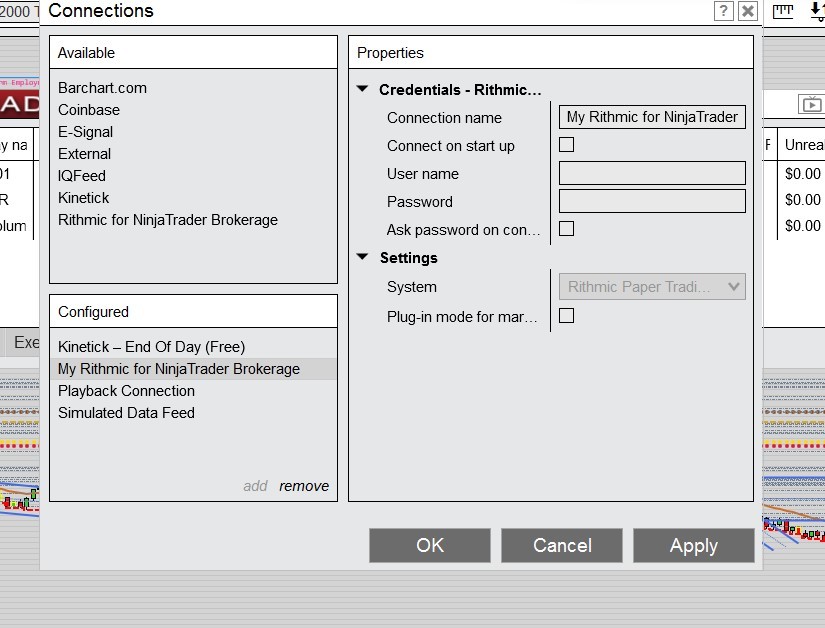Collapse the Settings section
Viewport: 825px width, 628px height.
pos(363,257)
